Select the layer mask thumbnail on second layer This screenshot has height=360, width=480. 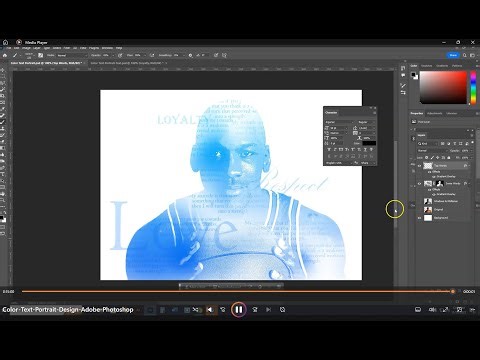[440, 184]
